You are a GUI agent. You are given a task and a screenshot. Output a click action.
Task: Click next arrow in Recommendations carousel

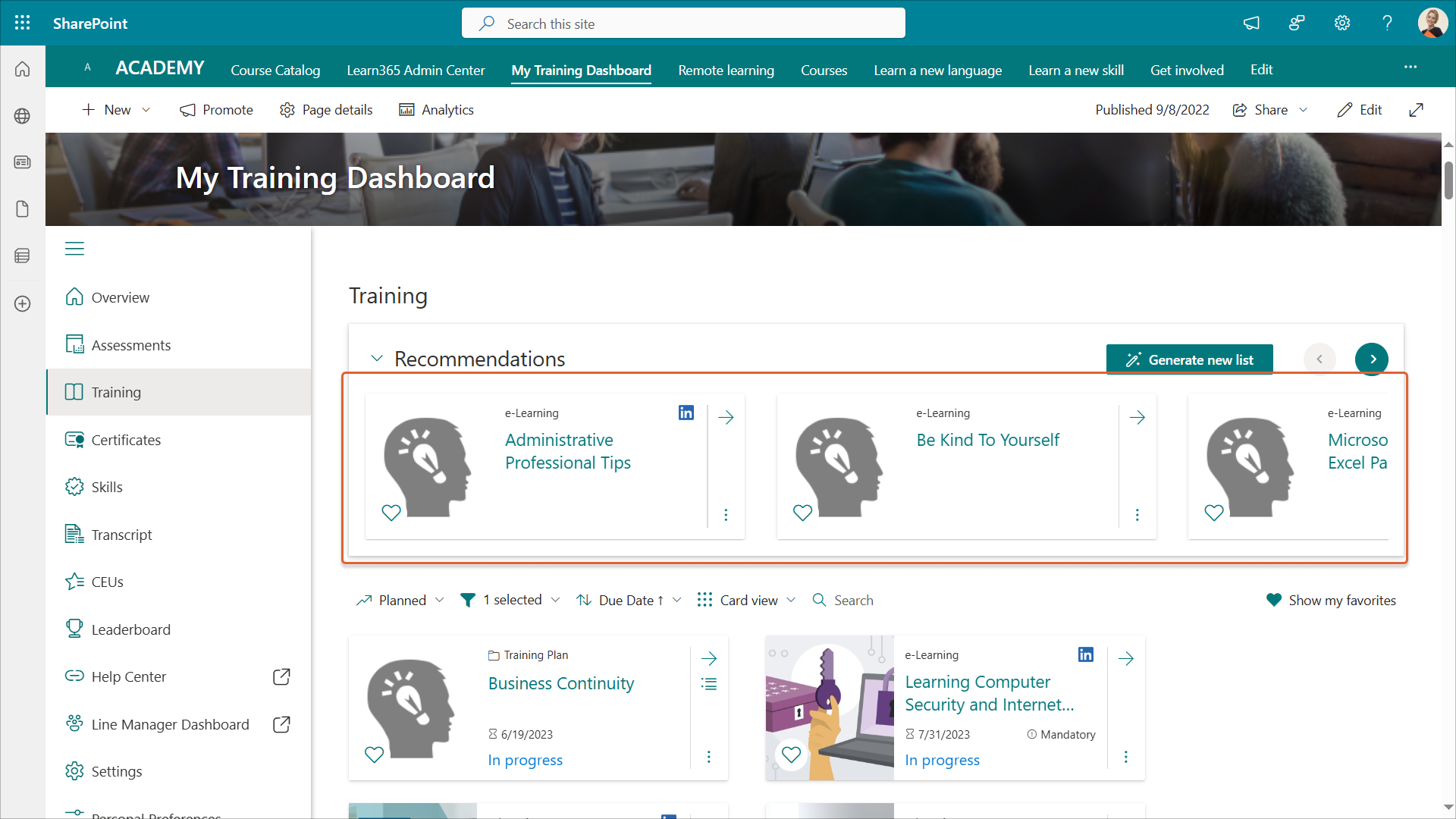tap(1372, 359)
